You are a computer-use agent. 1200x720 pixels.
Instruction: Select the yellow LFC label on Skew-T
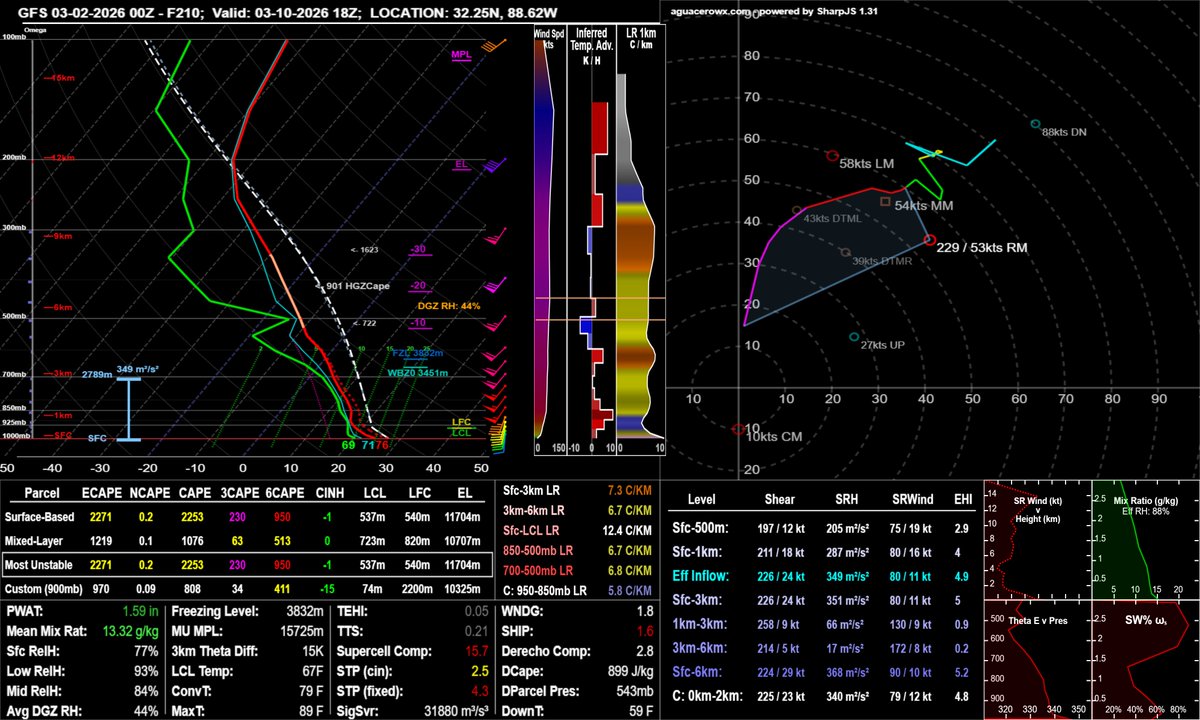pyautogui.click(x=461, y=422)
